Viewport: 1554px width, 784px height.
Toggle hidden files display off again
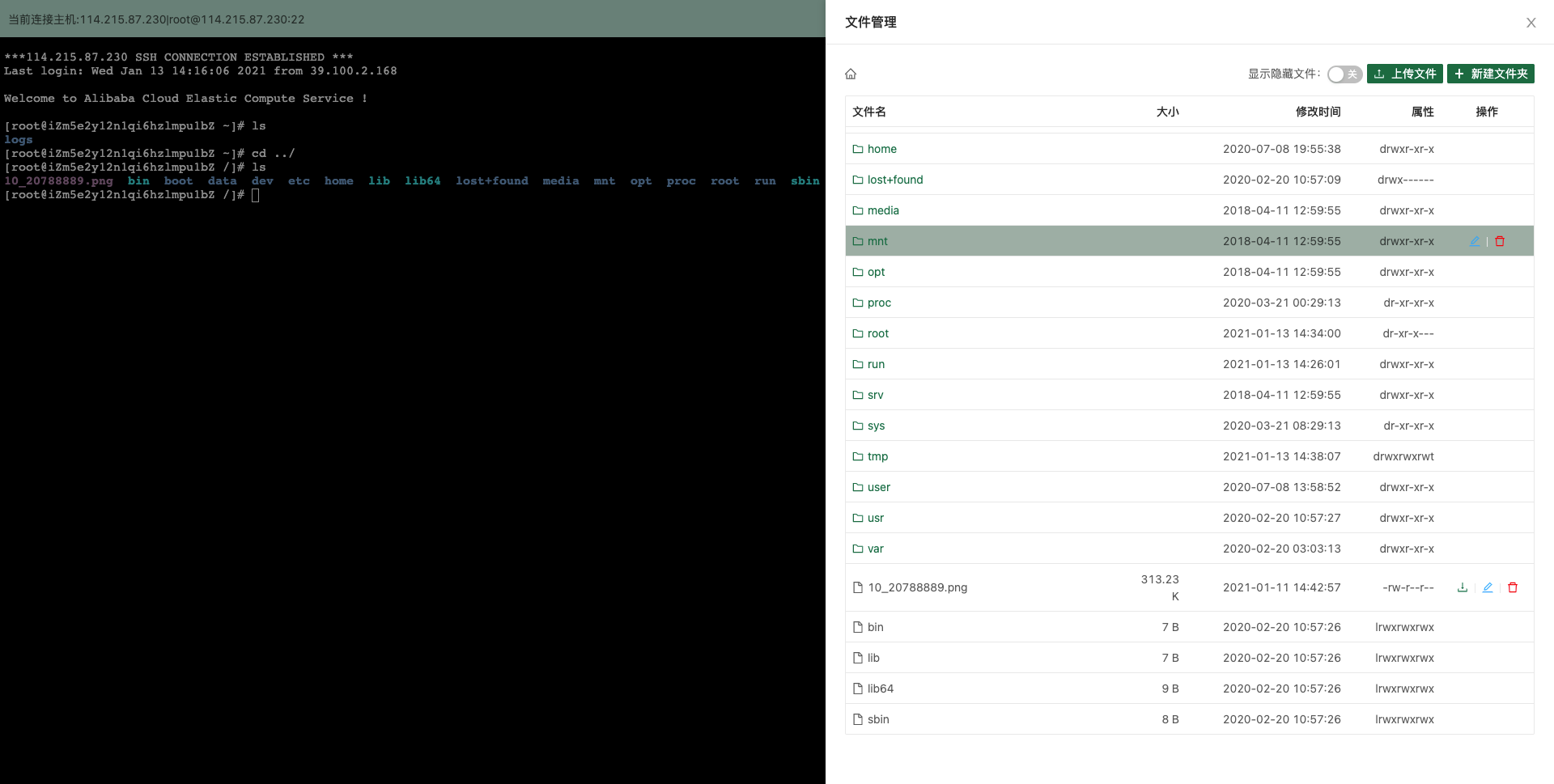click(x=1344, y=74)
